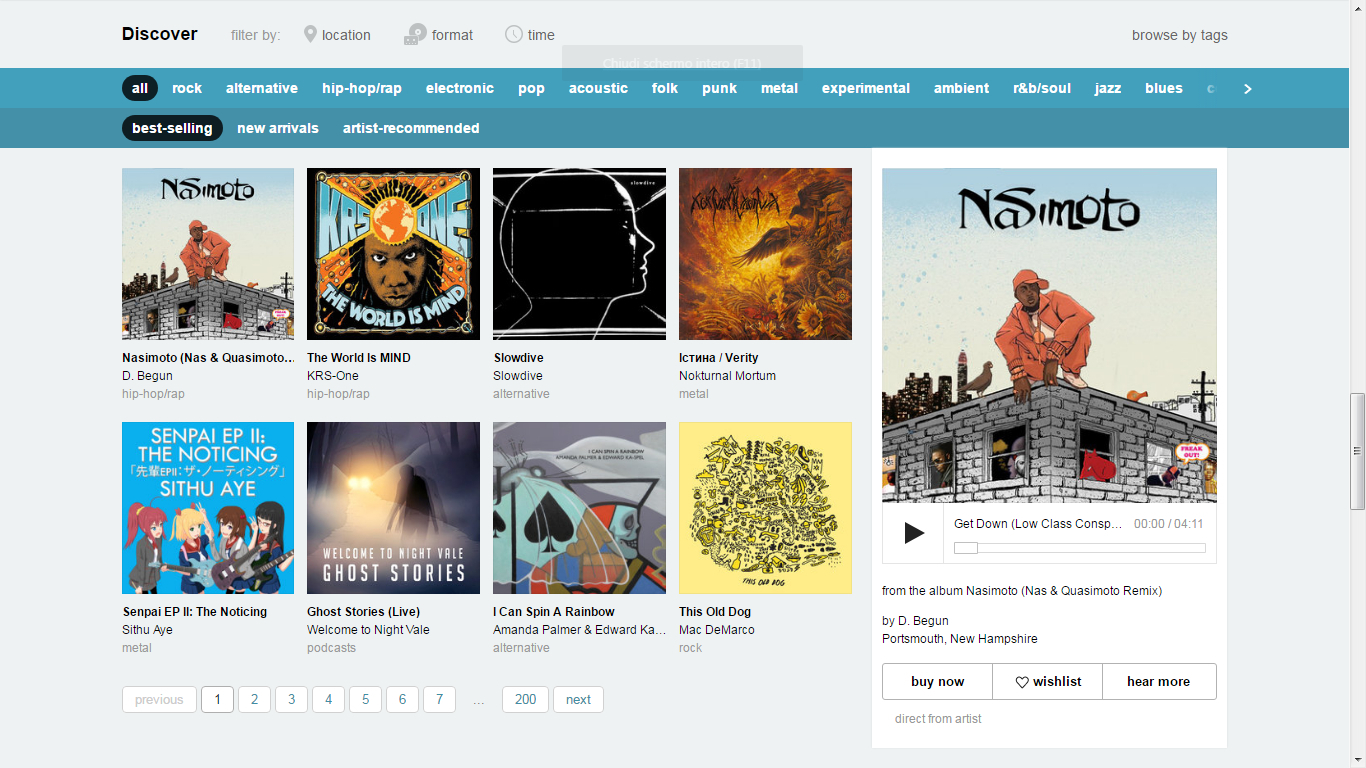The image size is (1366, 768).
Task: Click album Nasimoto remix link in player
Action: tap(1064, 591)
